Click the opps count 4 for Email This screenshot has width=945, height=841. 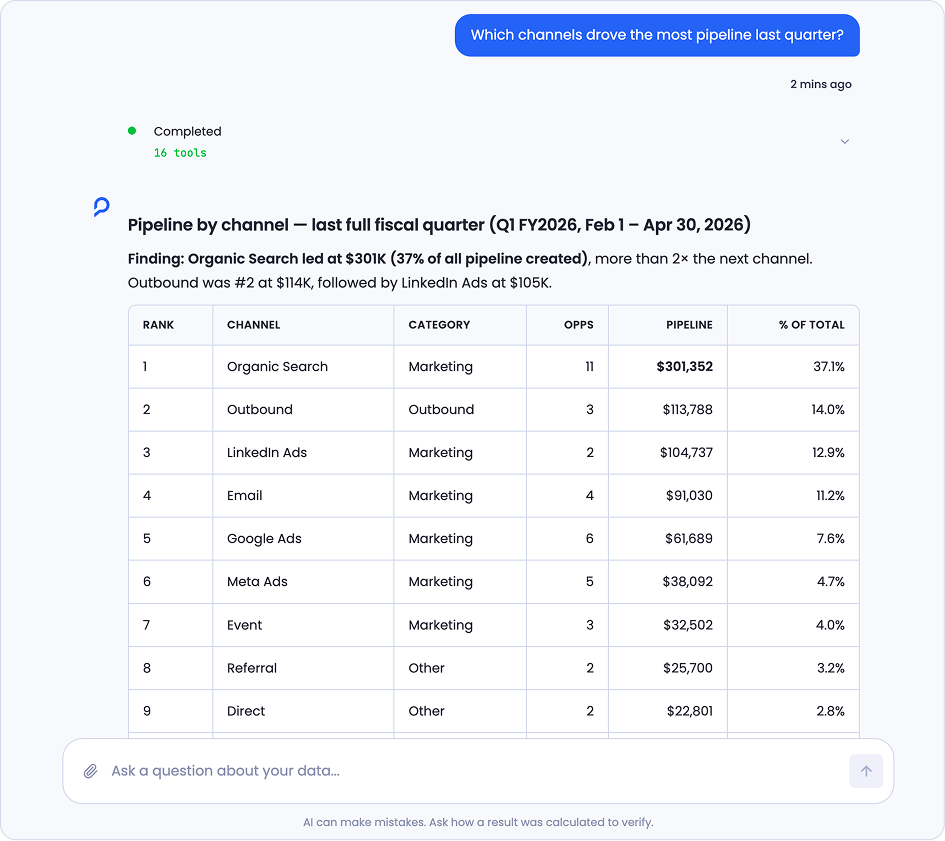(x=589, y=496)
